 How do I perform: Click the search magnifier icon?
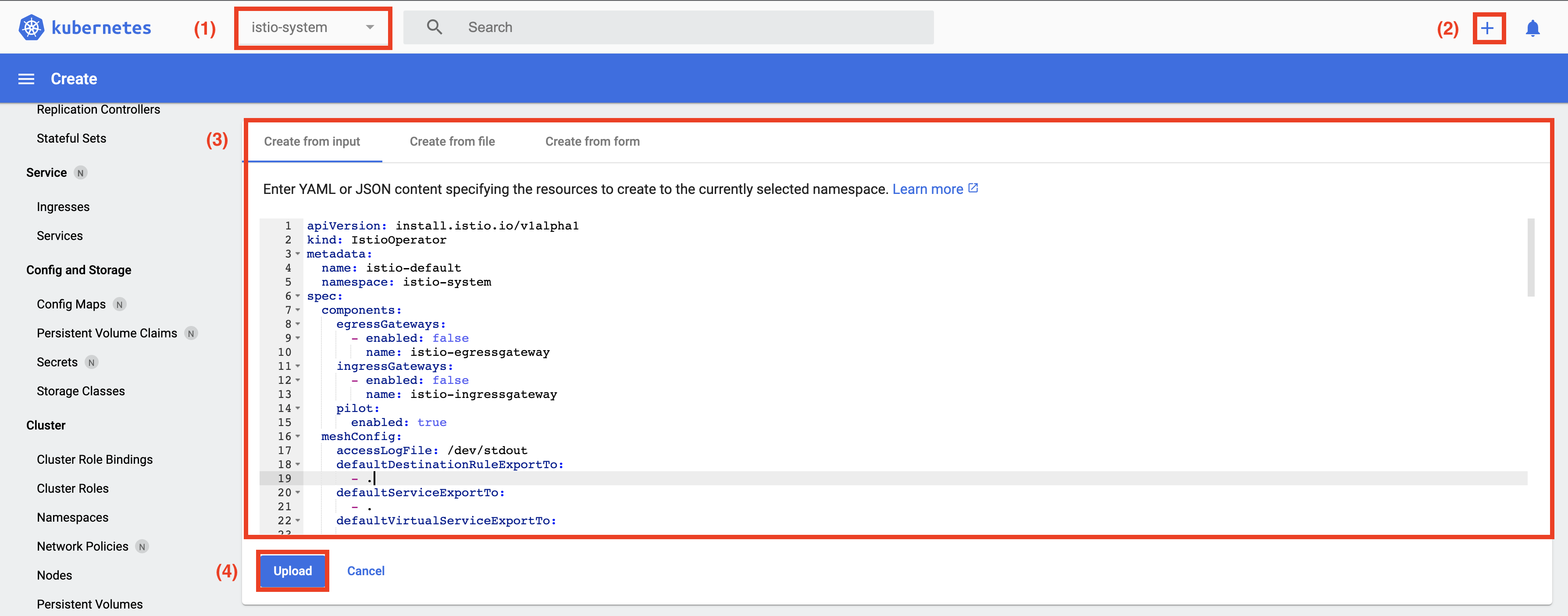(x=434, y=27)
